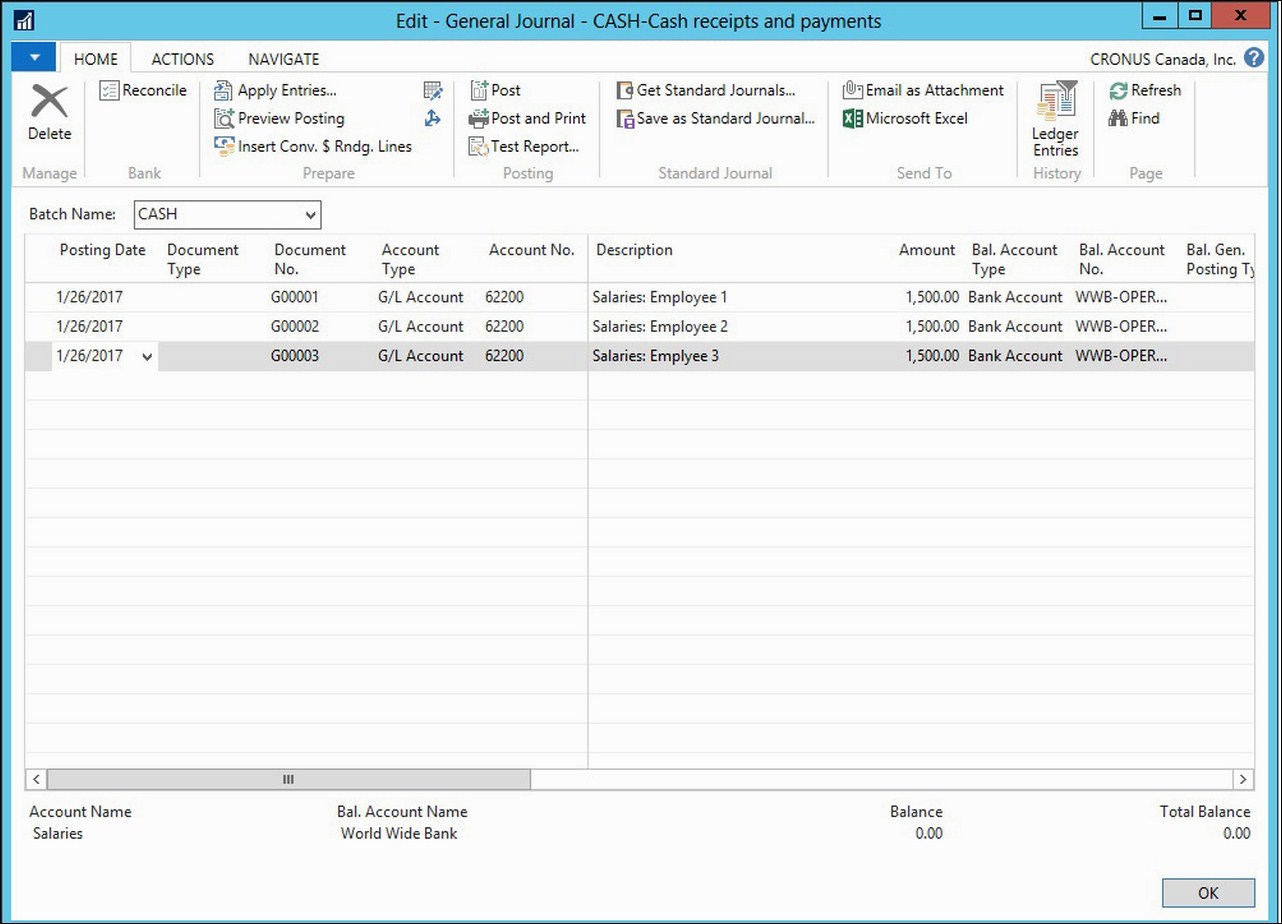Expand the Batch Name combo box
This screenshot has height=924, width=1282.
point(311,215)
